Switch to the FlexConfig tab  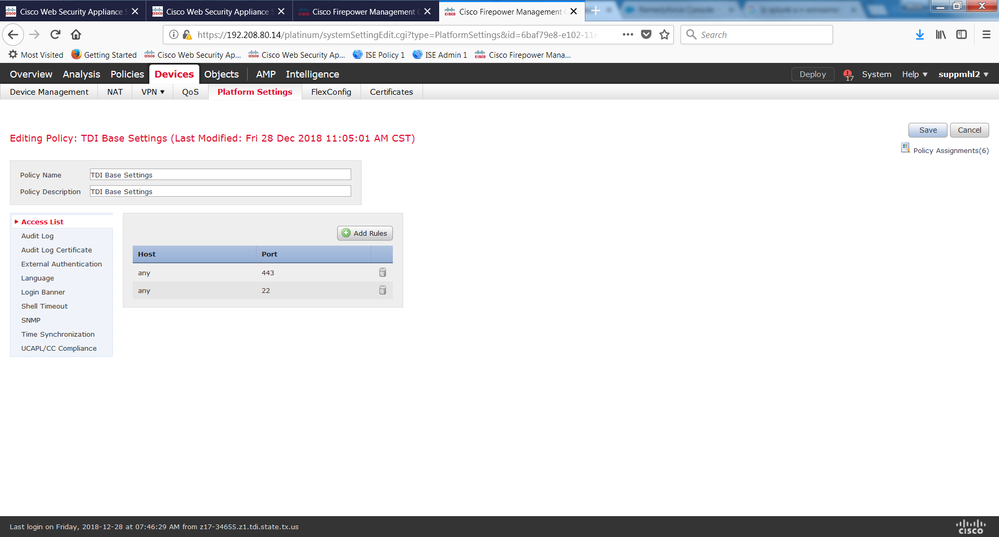(331, 92)
